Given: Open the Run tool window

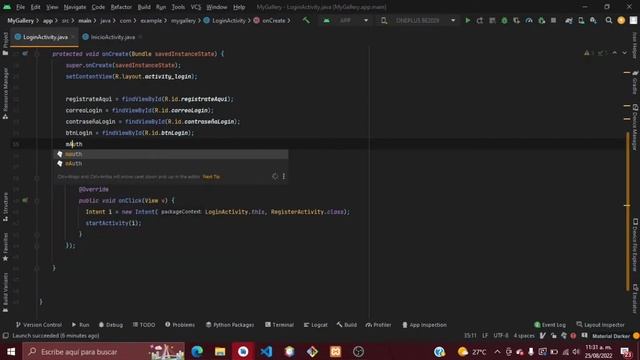Looking at the screenshot, I should click(x=80, y=325).
